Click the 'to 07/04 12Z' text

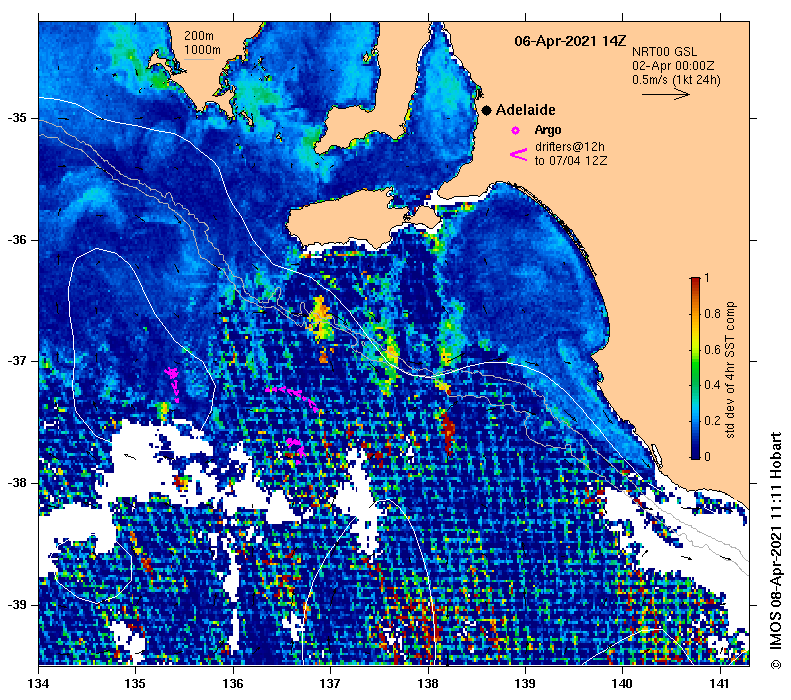tap(571, 161)
